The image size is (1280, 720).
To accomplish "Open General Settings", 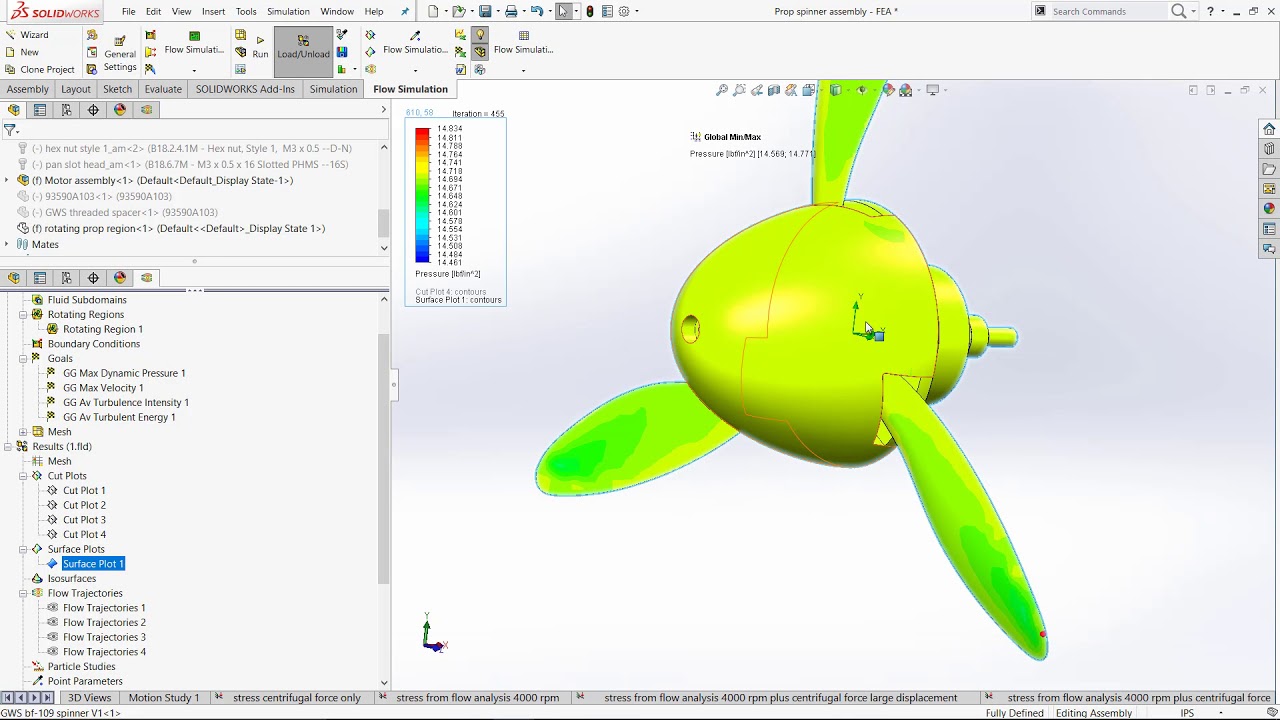I will pyautogui.click(x=120, y=54).
